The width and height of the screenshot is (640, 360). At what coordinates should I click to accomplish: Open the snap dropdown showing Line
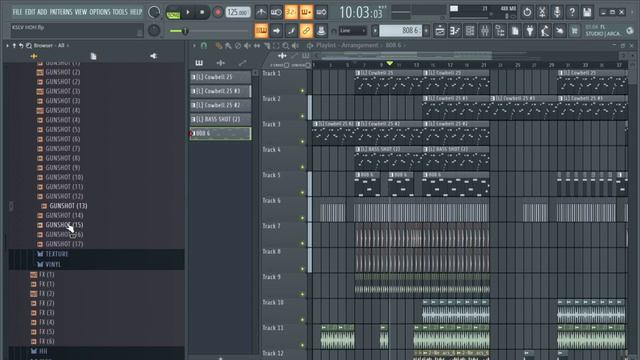coord(353,31)
